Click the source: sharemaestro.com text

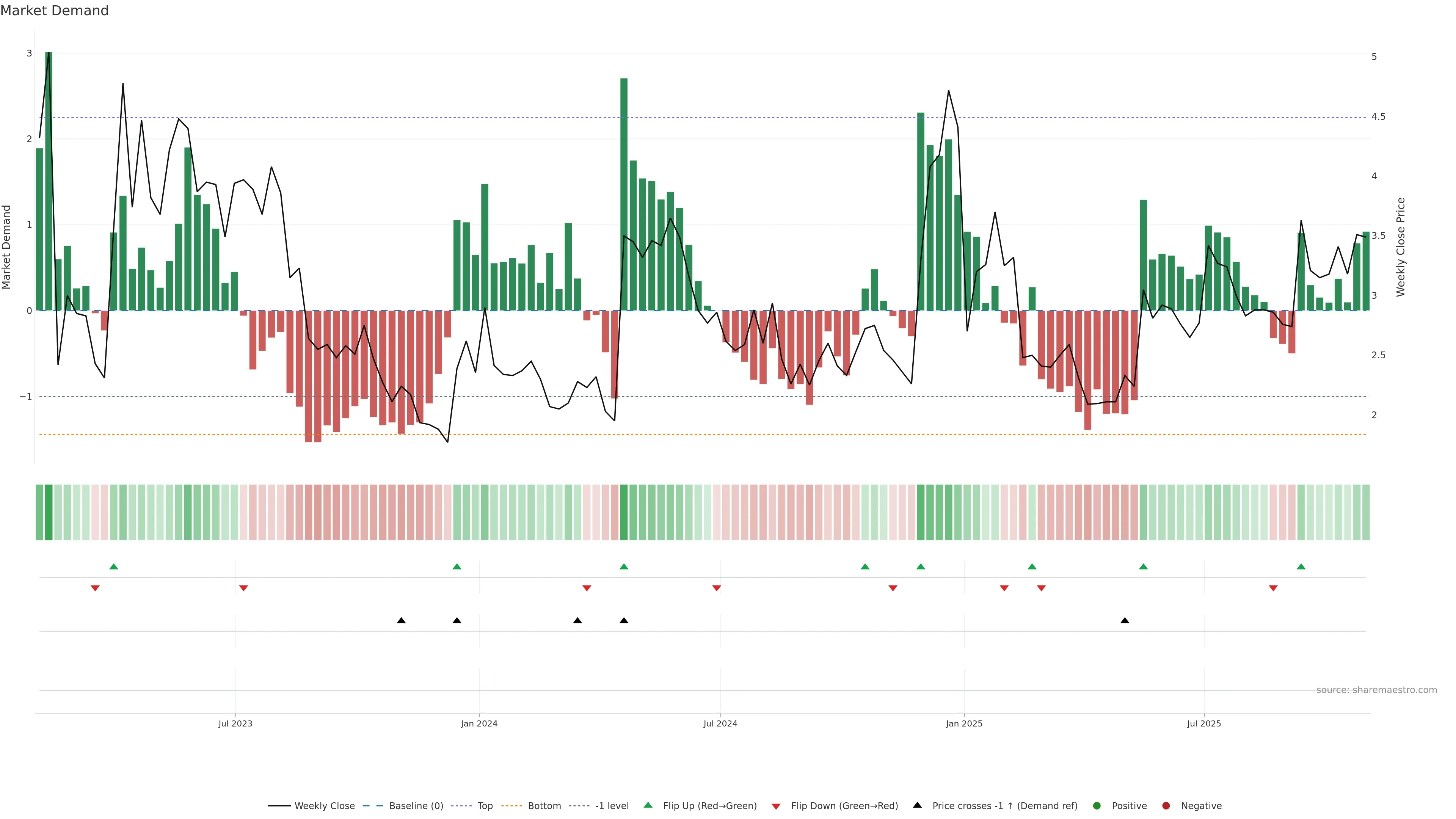coord(1376,690)
